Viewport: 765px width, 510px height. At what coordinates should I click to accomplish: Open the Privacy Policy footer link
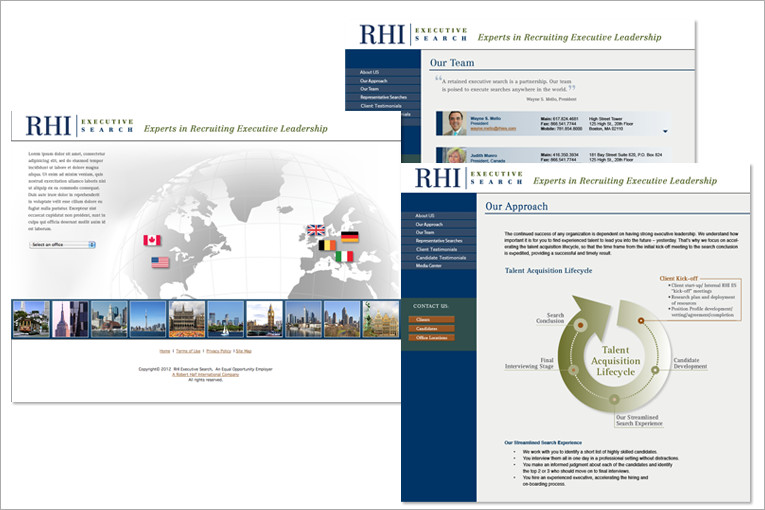(x=218, y=352)
